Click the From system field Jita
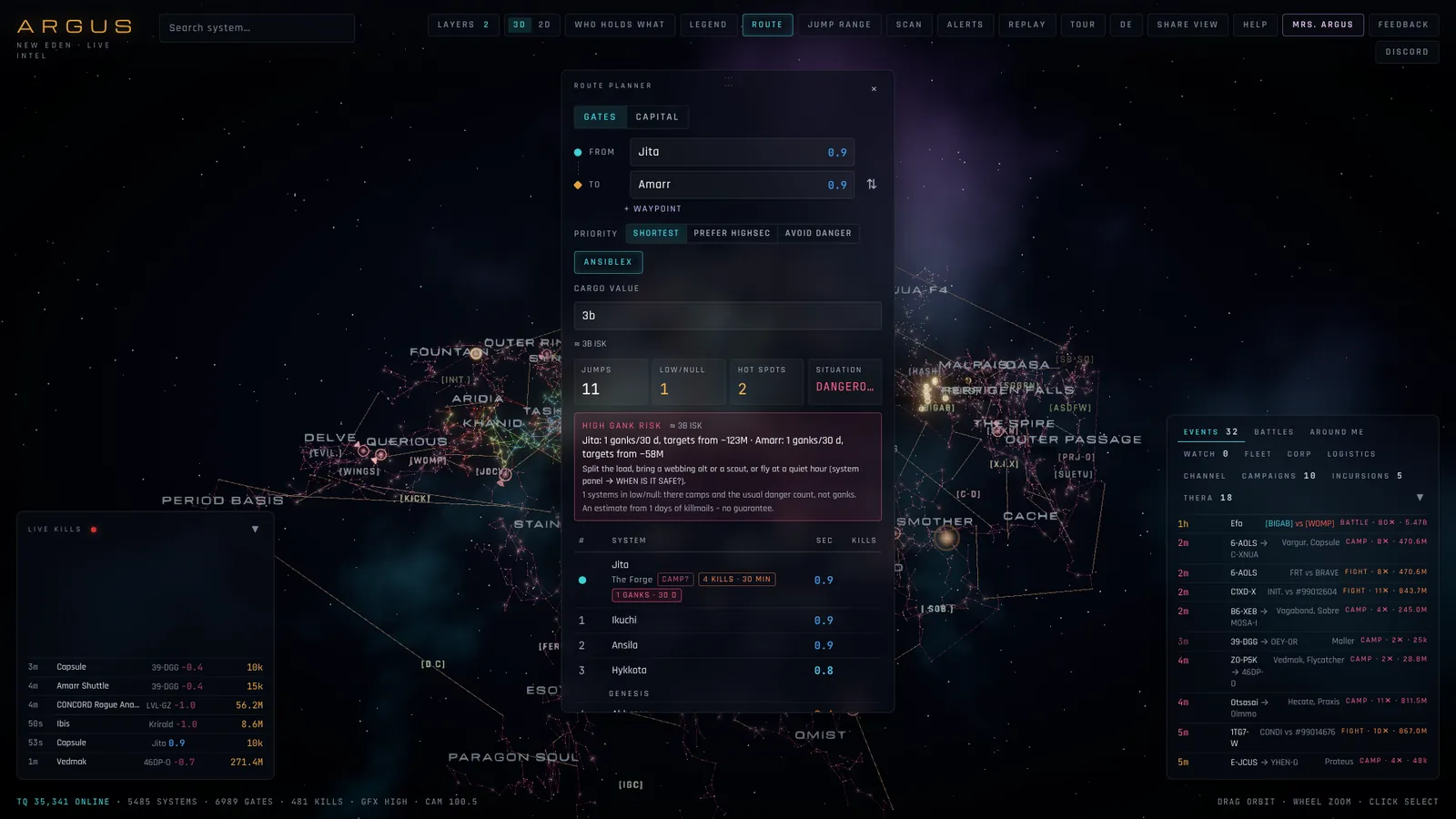 pos(742,152)
